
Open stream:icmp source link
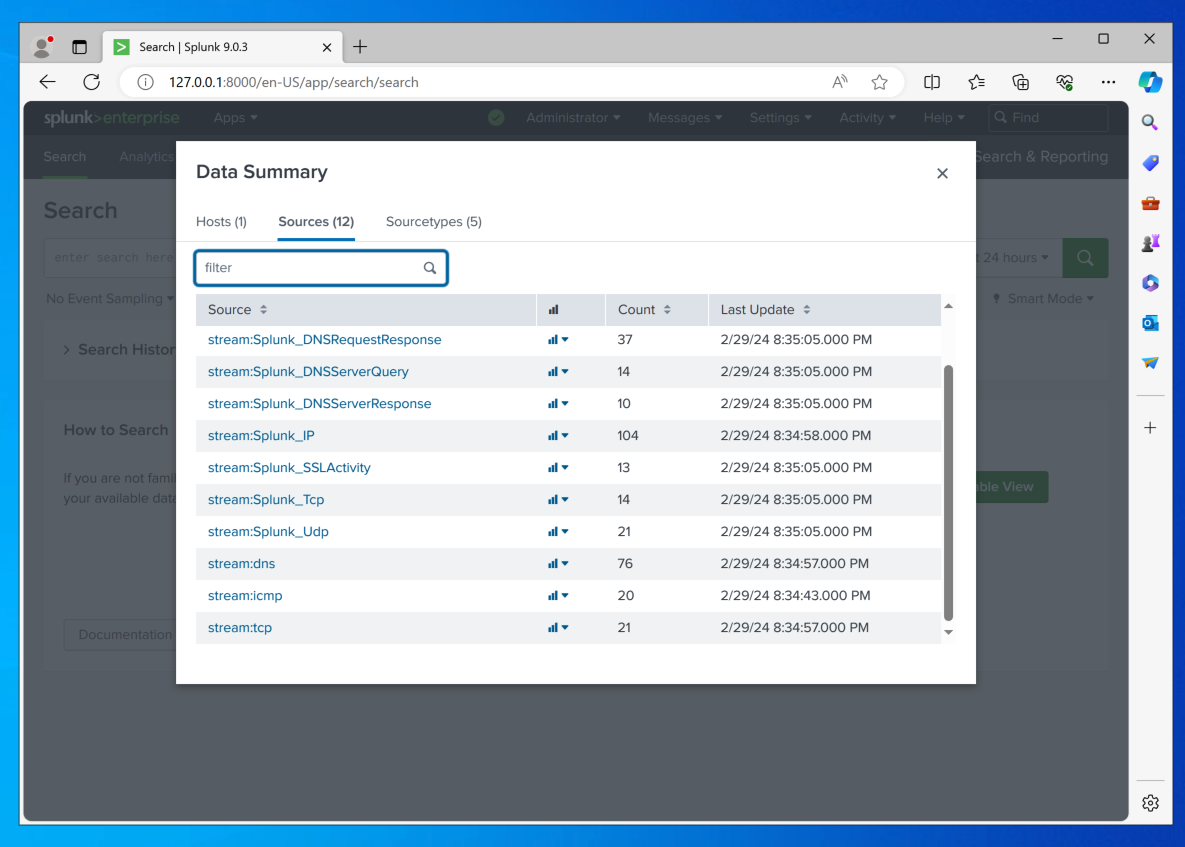[x=245, y=596]
